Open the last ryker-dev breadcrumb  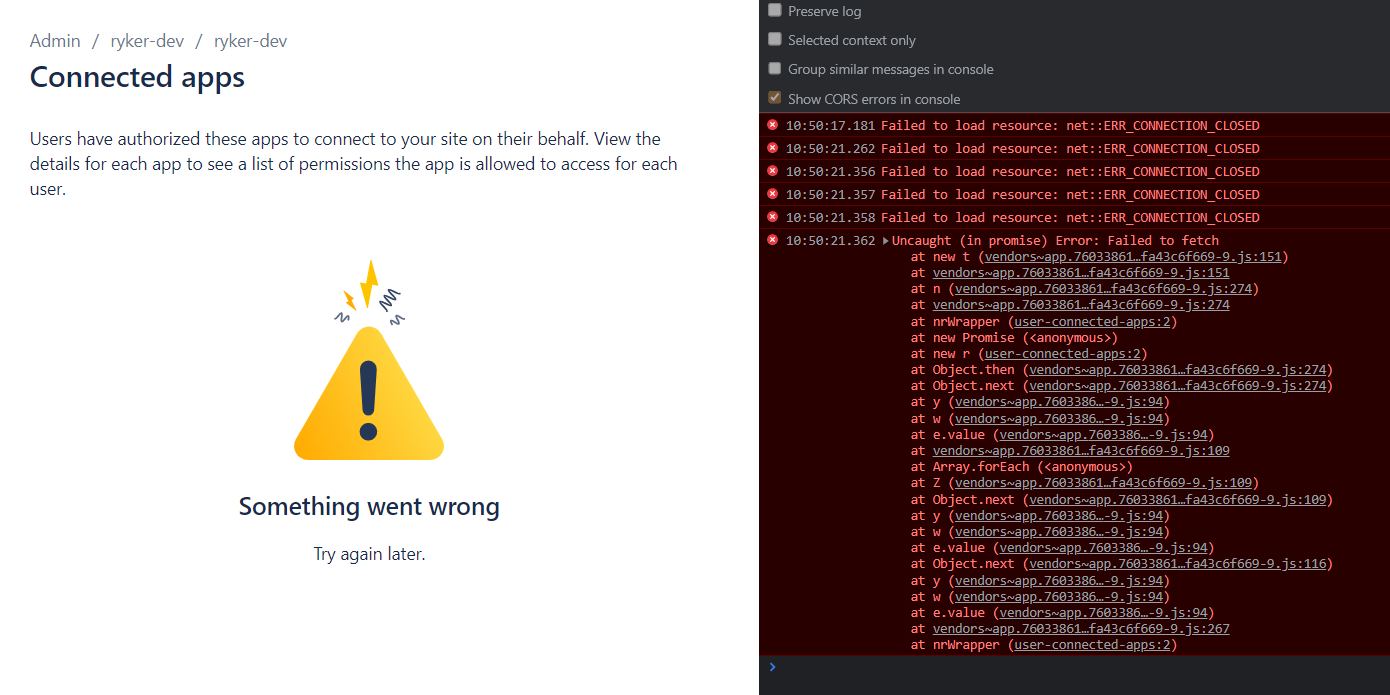250,41
